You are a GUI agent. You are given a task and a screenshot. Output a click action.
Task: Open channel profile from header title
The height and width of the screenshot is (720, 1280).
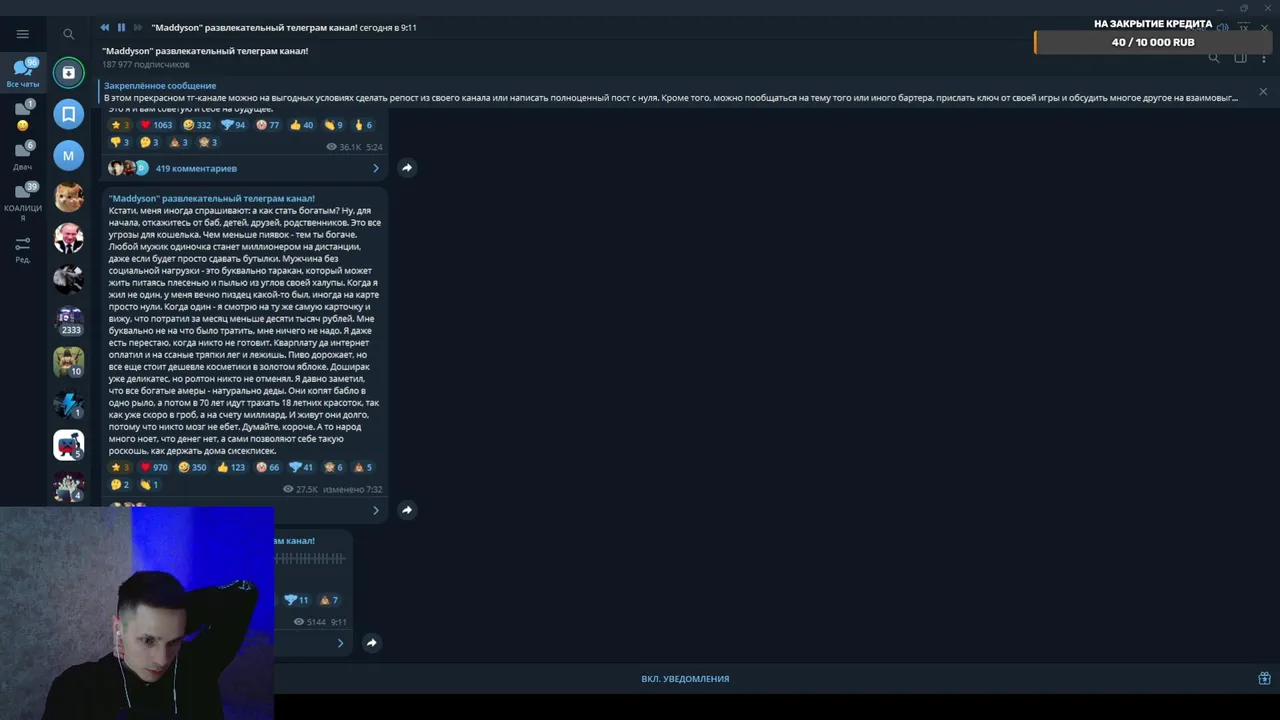[205, 51]
